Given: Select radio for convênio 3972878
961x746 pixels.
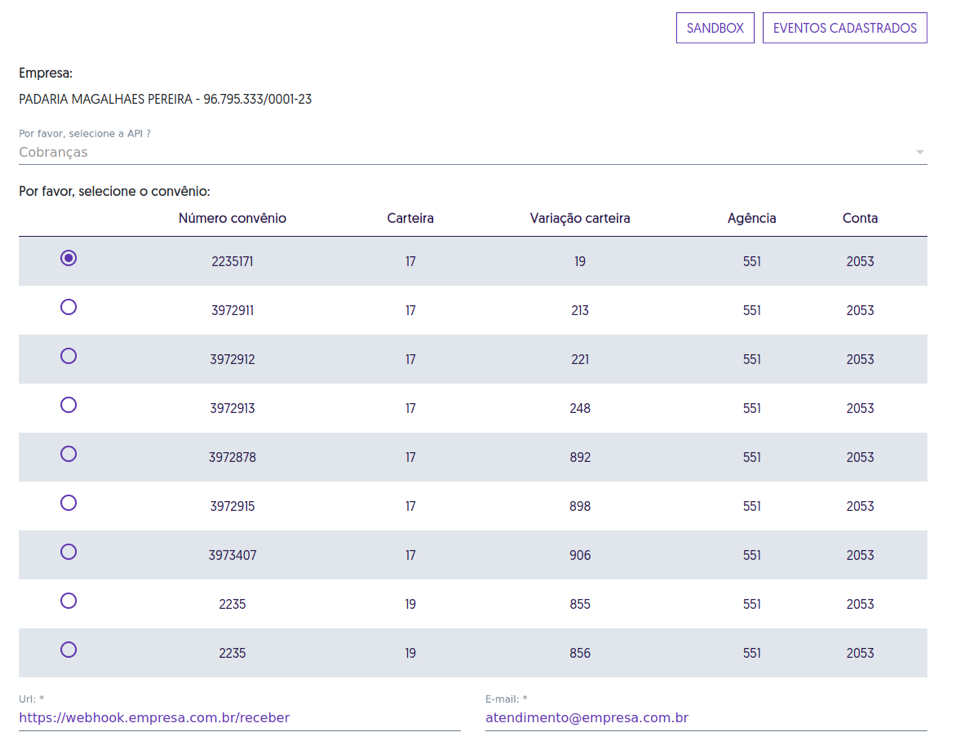Looking at the screenshot, I should [69, 454].
